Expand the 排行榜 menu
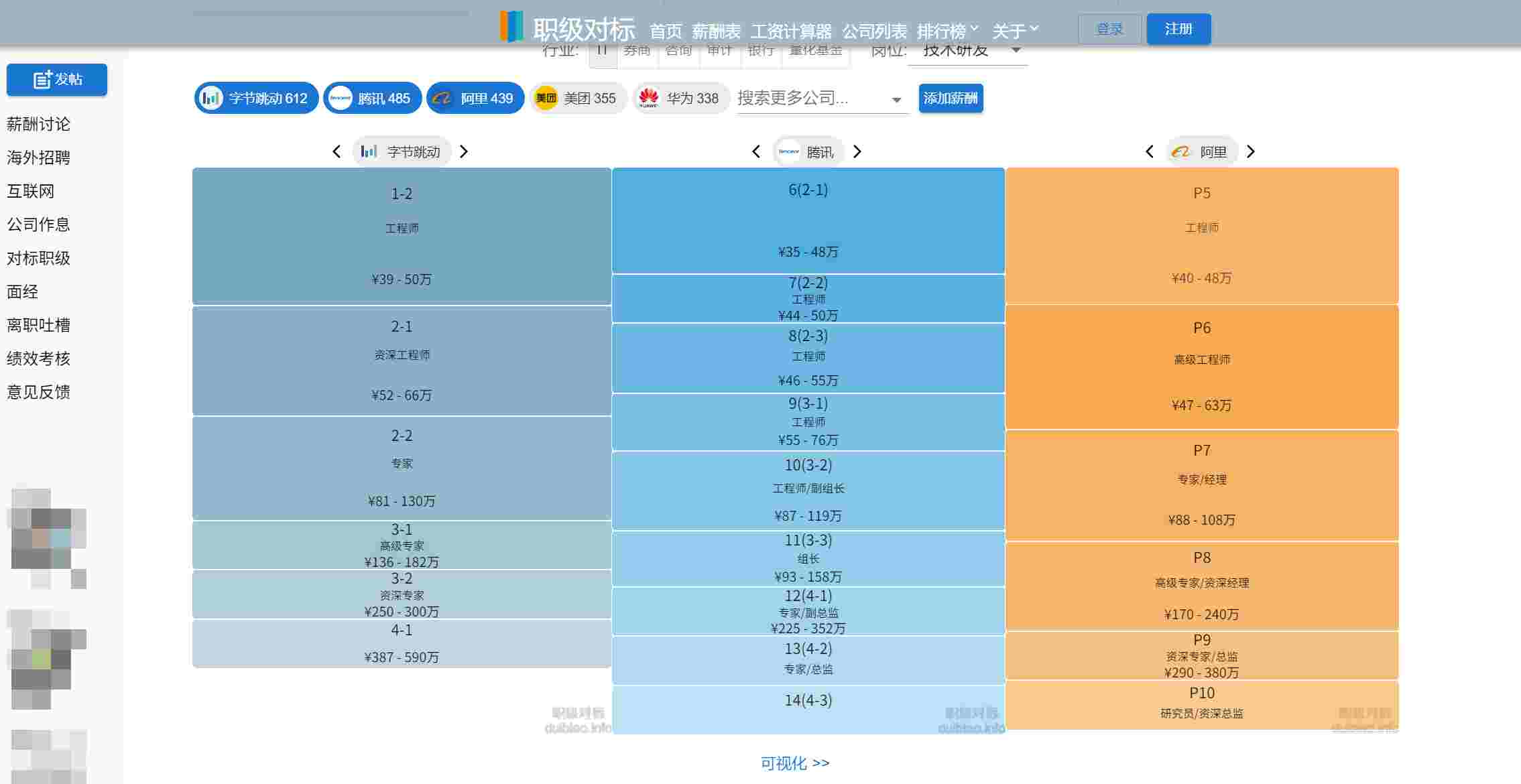The image size is (1521, 784). 947,31
